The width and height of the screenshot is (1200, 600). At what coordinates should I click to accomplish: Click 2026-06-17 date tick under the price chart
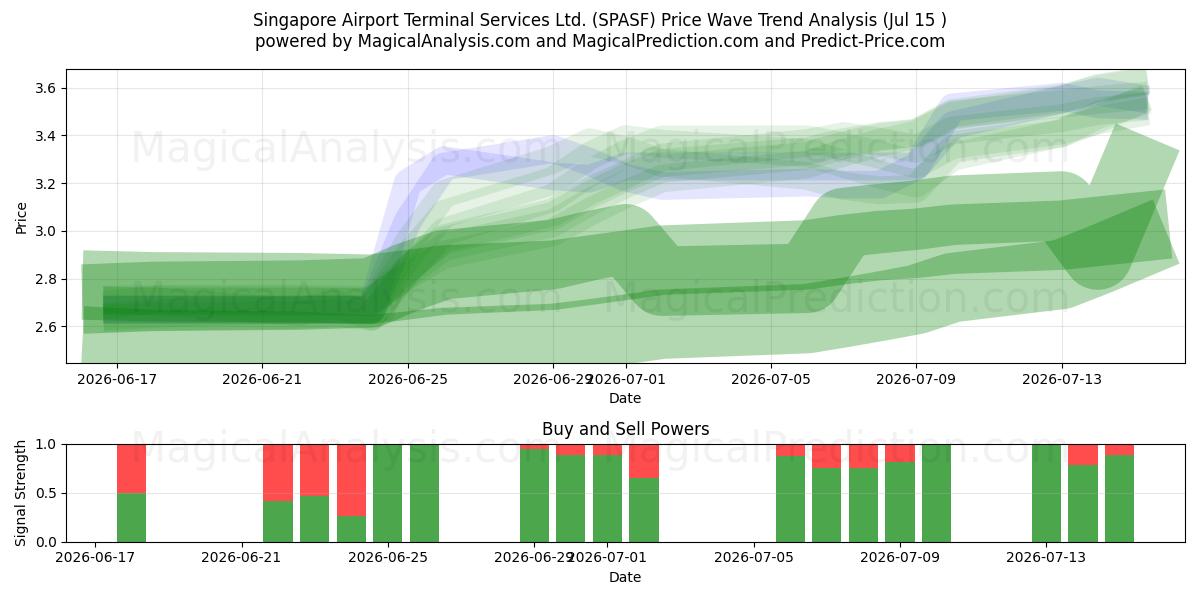[x=117, y=379]
